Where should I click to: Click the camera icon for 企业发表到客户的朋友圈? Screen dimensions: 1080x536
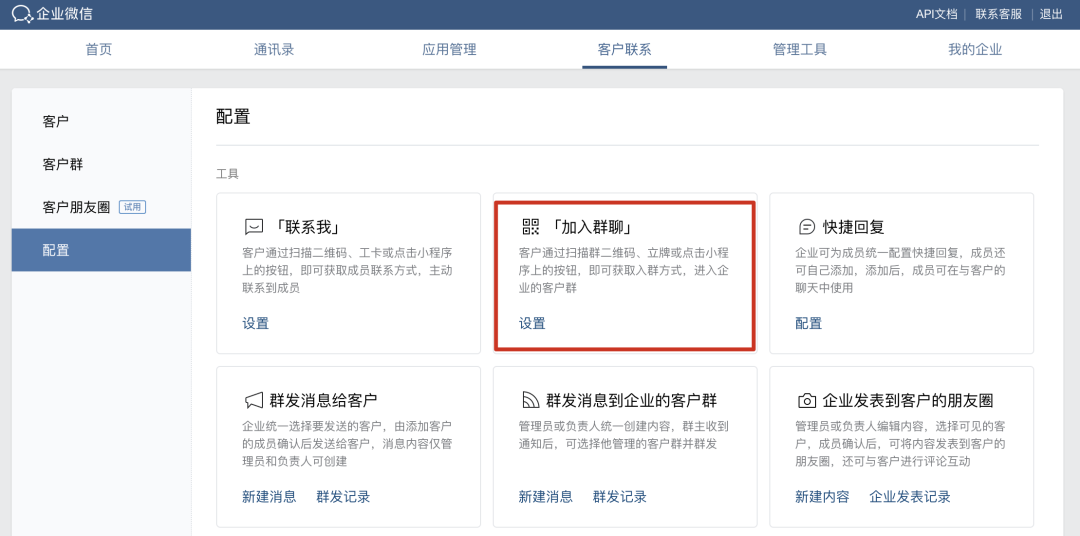pos(807,400)
